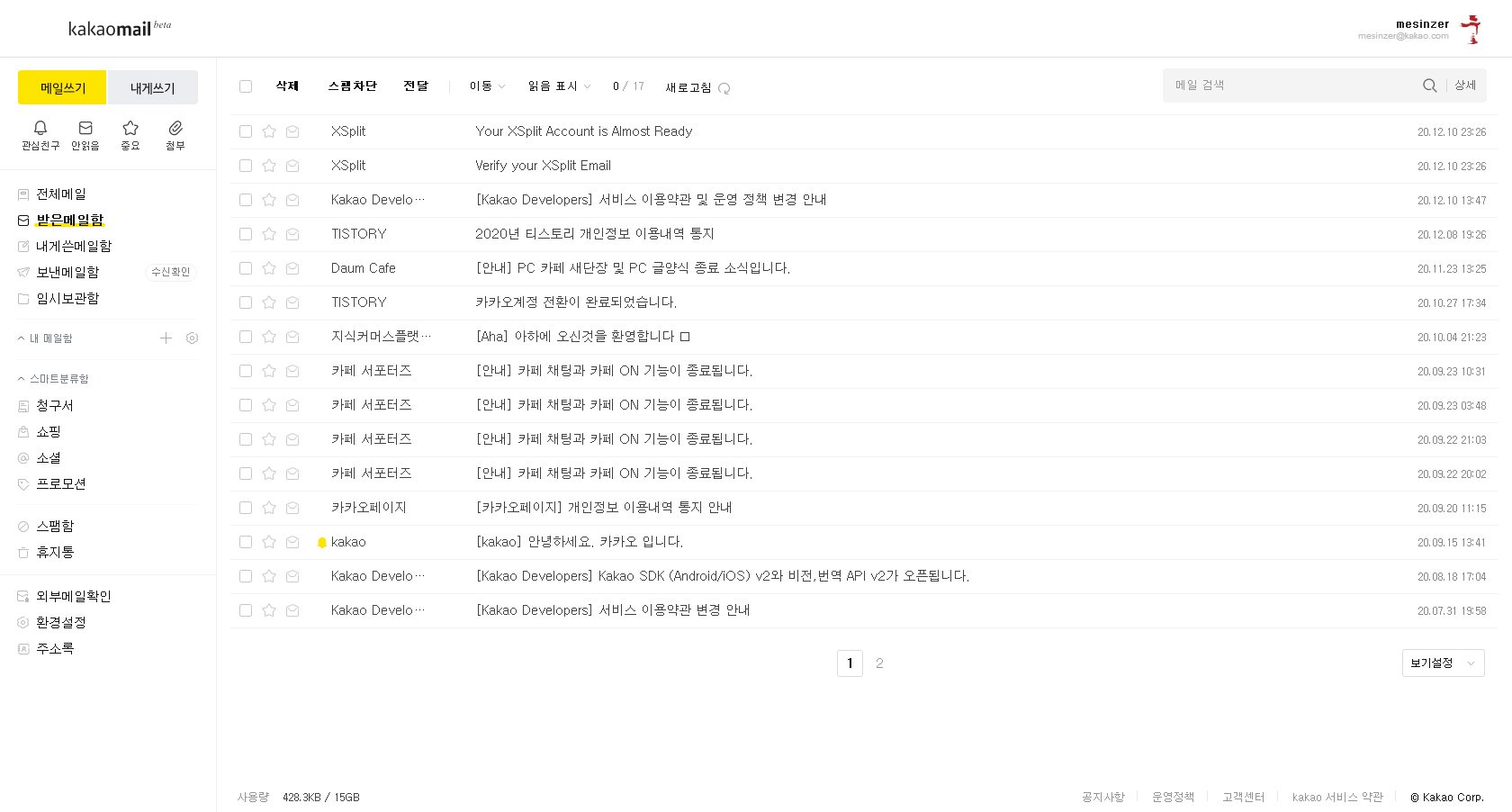Star the 20.09.23 10:31 카페 서포터즈 mail
This screenshot has width=1512, height=812.
(268, 371)
